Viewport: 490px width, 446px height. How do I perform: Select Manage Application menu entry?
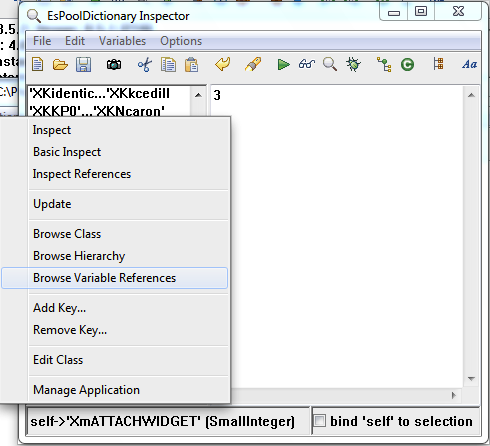[115, 390]
